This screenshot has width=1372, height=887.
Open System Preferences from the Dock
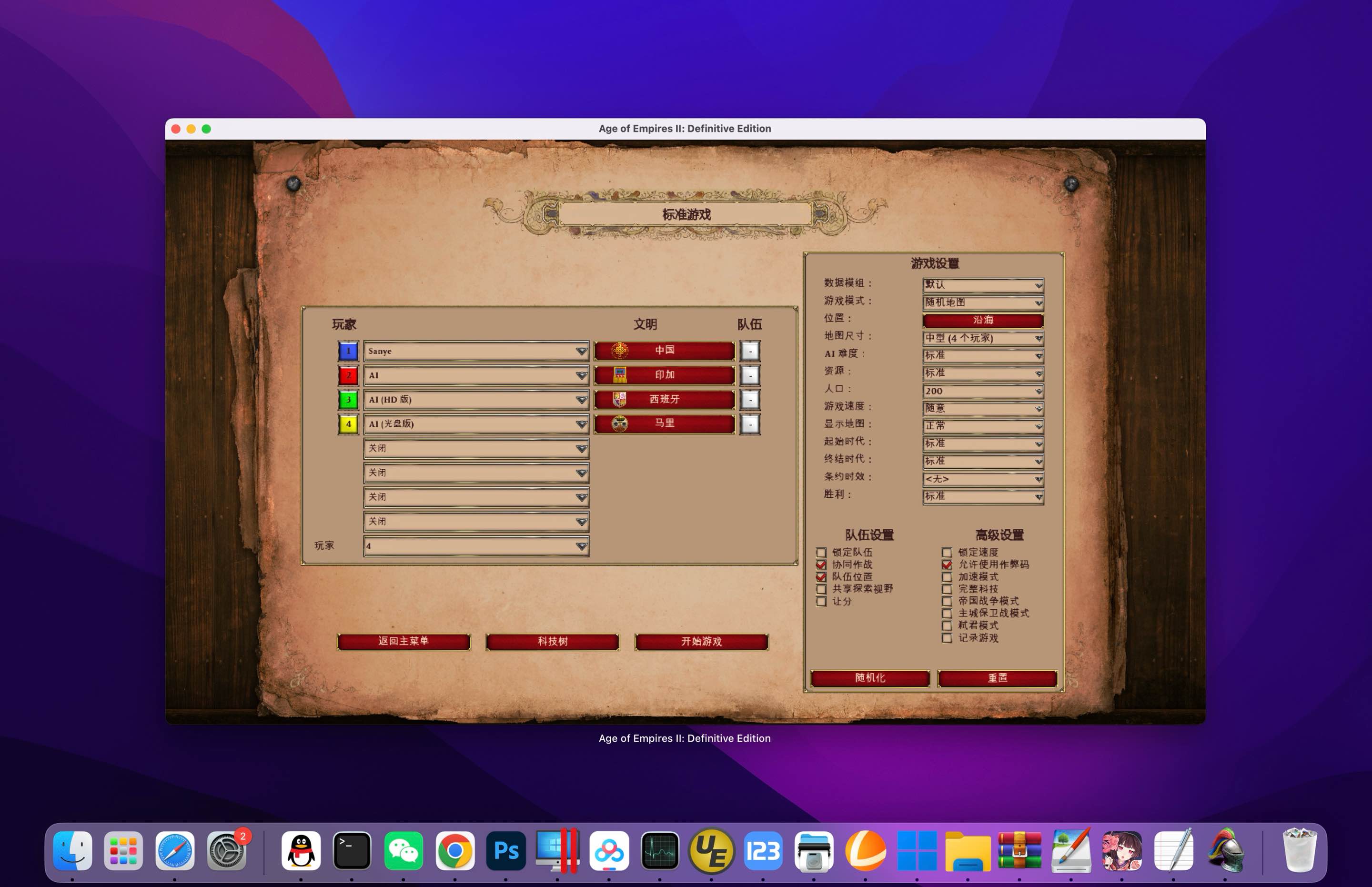click(226, 851)
